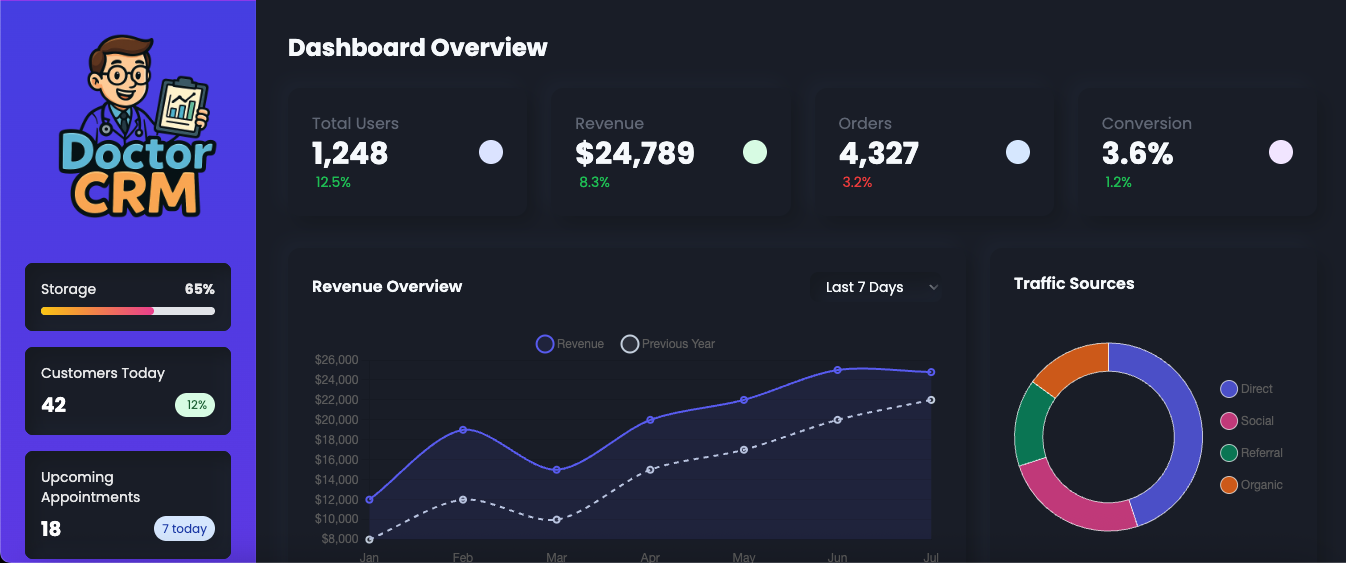
Task: Click the Orders card blue icon
Action: pyautogui.click(x=1018, y=152)
